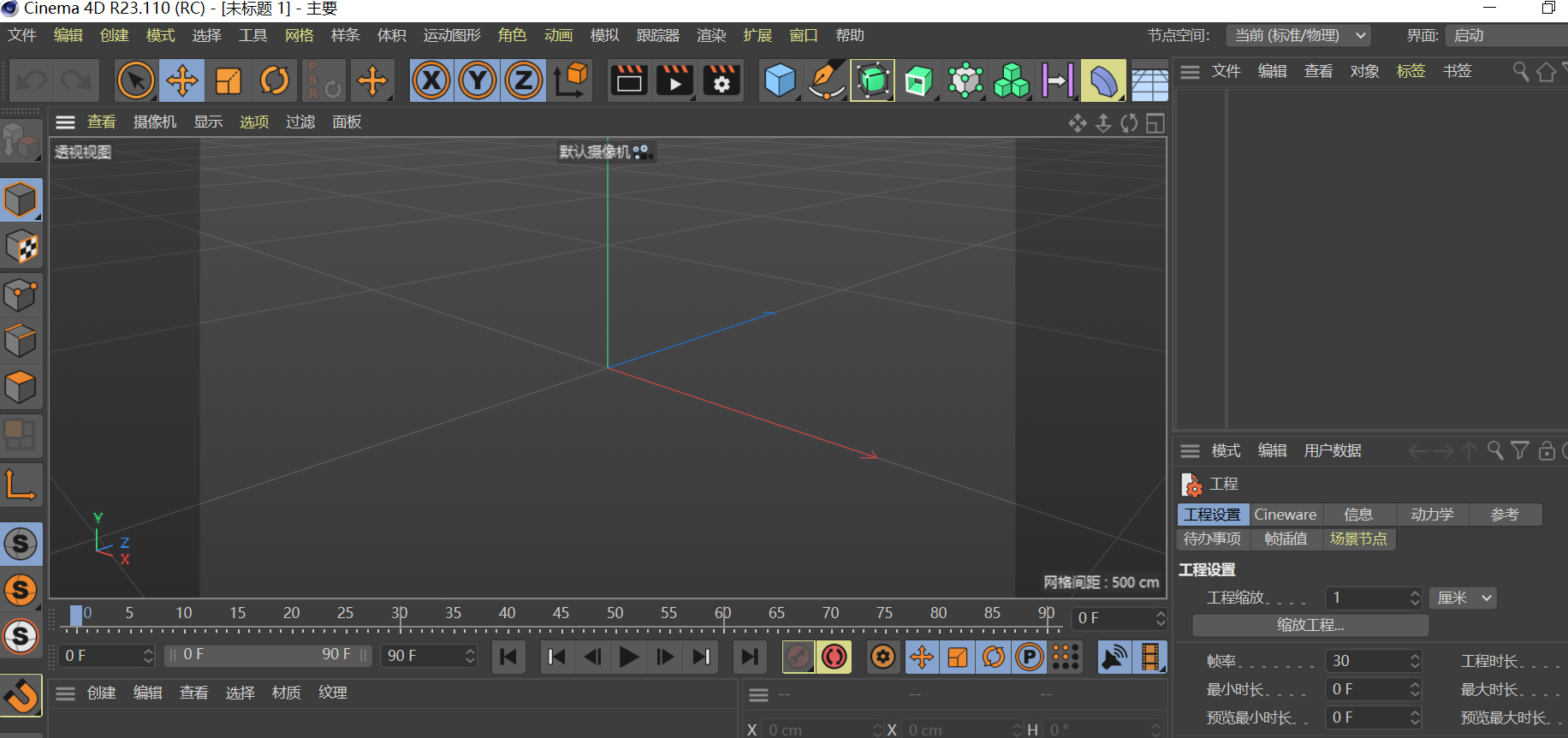Expand the coordinate manager hamburger menu

759,695
